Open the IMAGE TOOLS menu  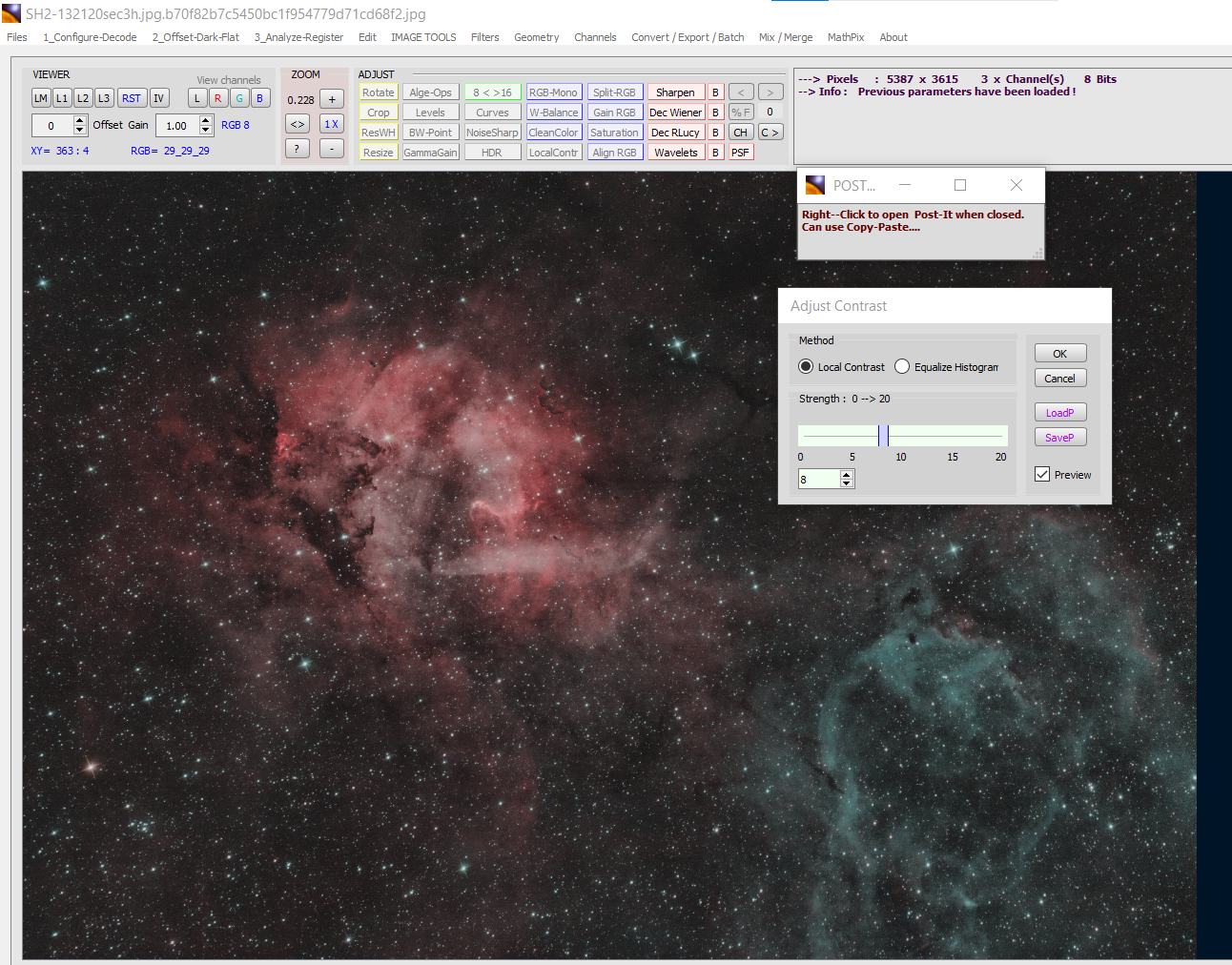423,37
